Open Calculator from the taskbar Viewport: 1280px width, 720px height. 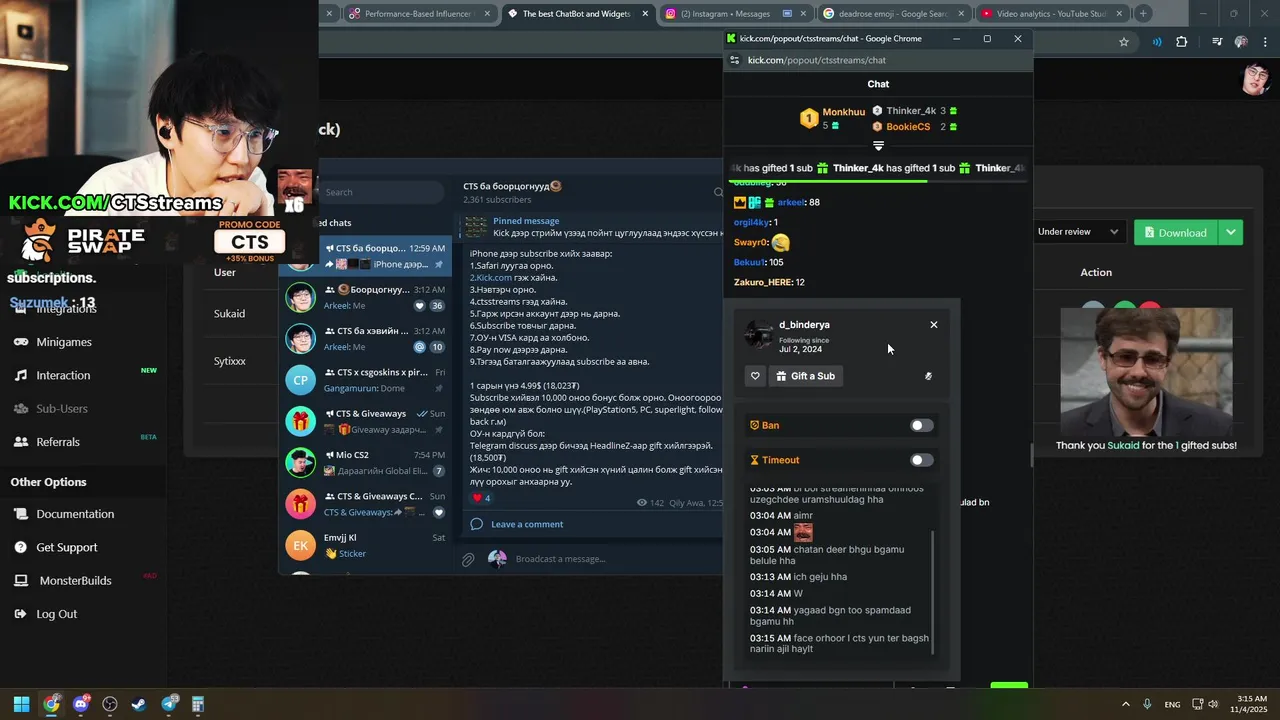(x=198, y=704)
